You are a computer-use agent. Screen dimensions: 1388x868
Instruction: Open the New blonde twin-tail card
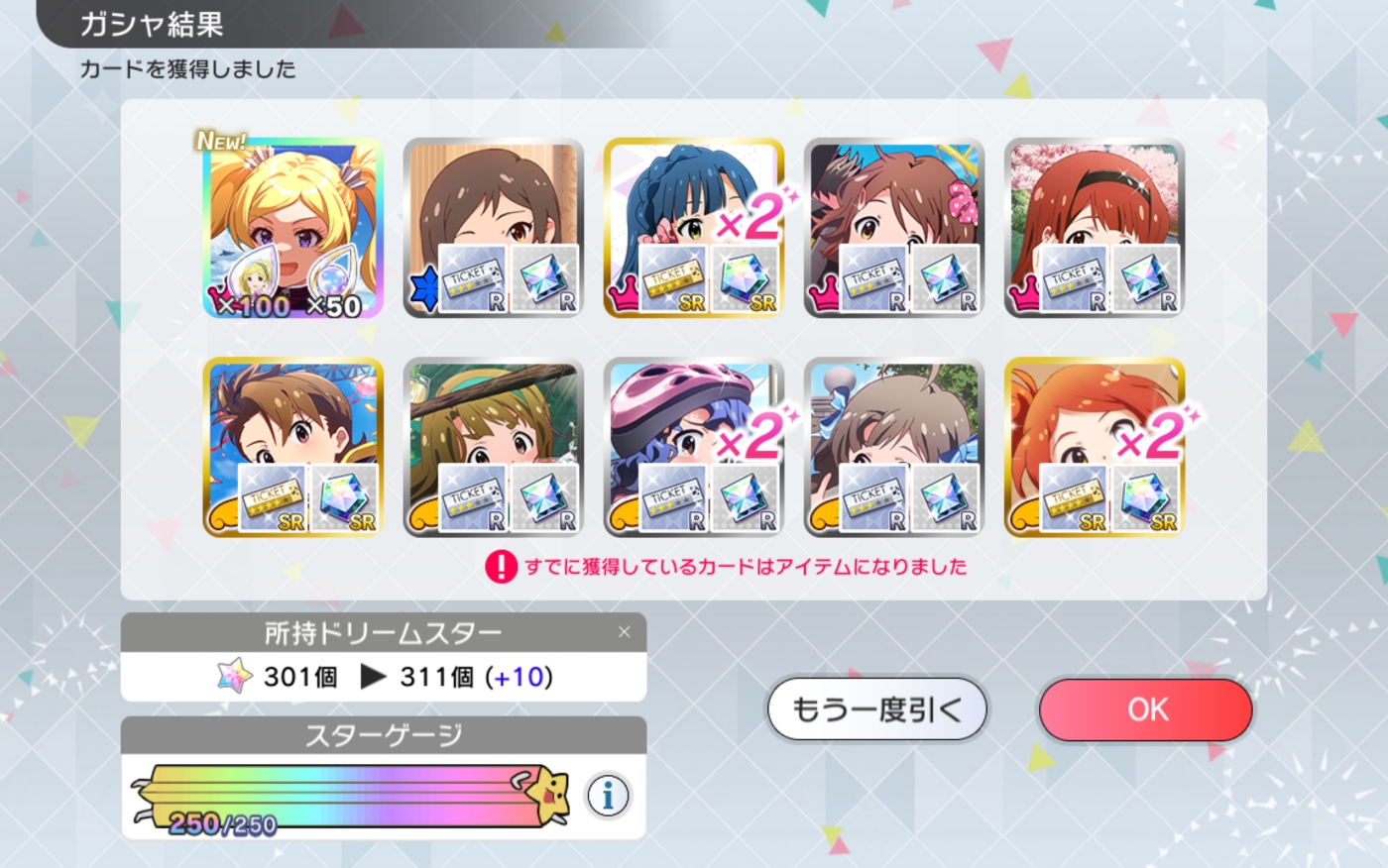tap(292, 228)
